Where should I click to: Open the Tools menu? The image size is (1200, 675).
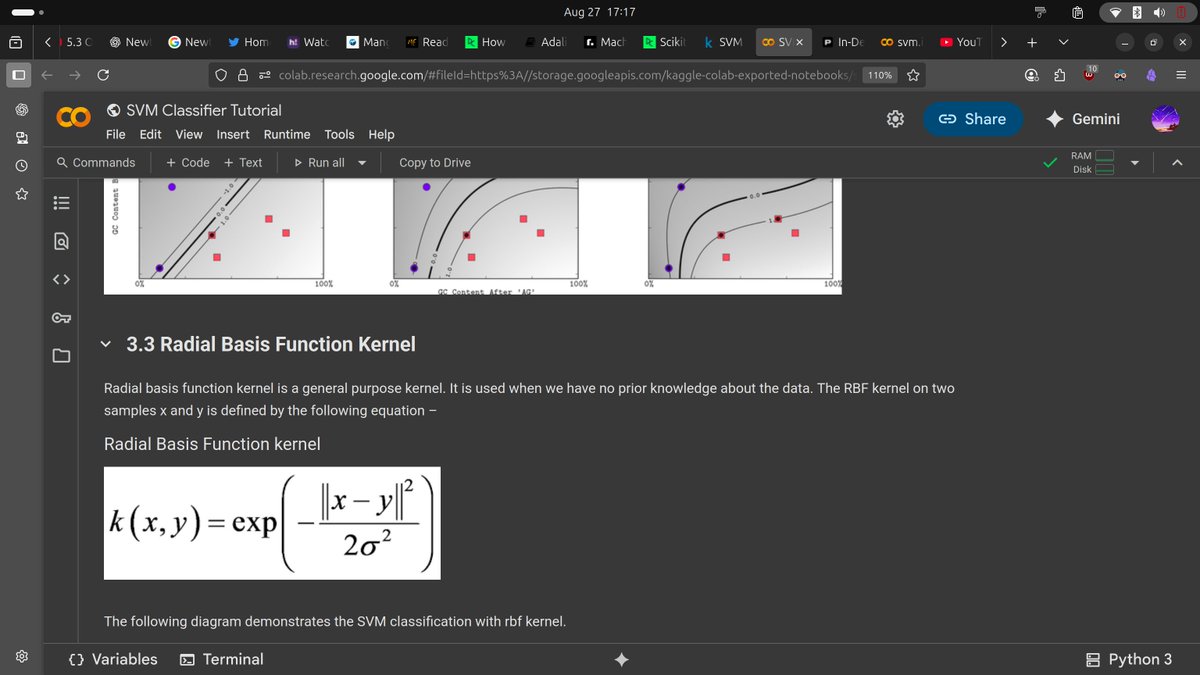[x=339, y=134]
